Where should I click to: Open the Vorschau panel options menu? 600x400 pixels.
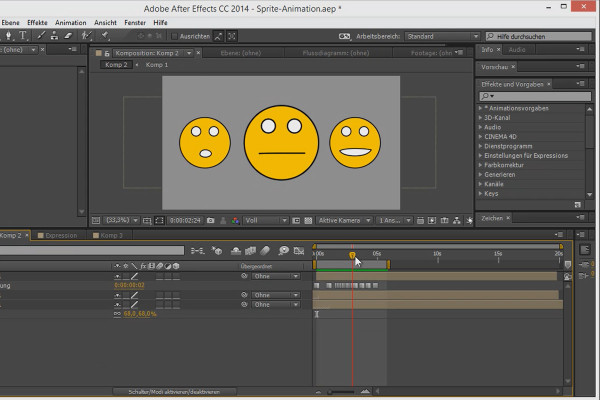pyautogui.click(x=580, y=67)
